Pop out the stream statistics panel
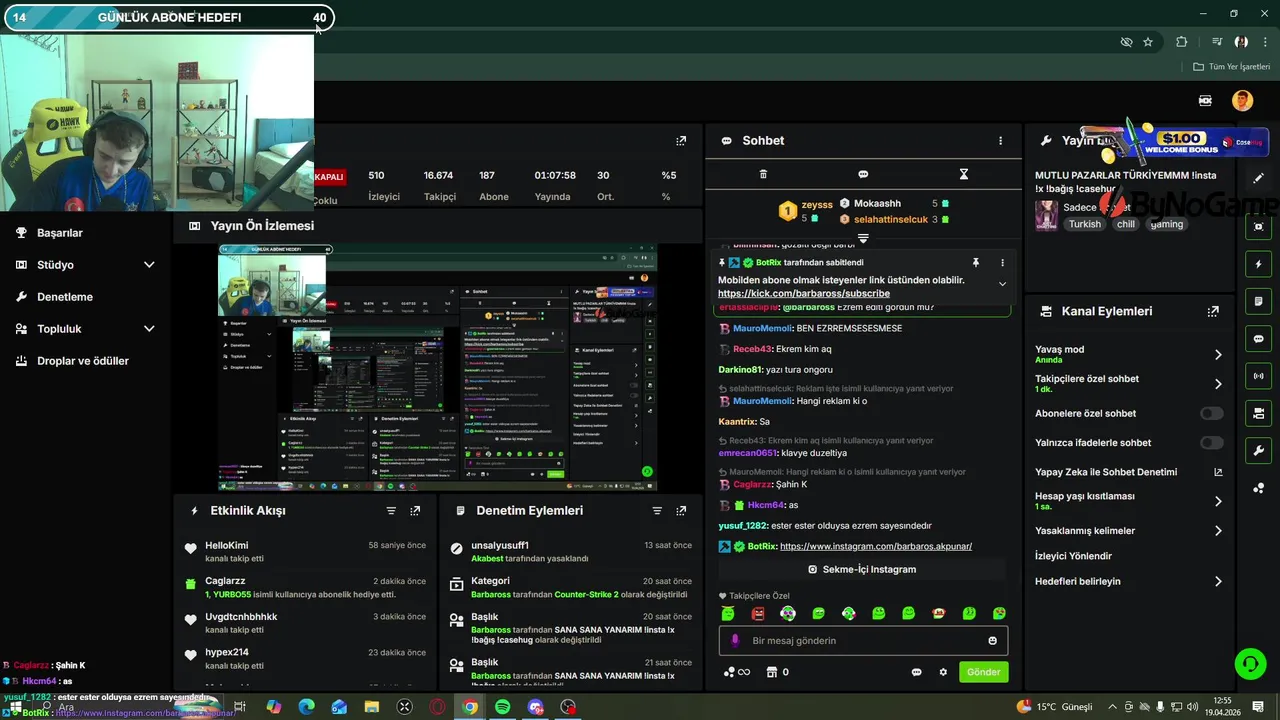Screen dimensions: 1280x720 pyautogui.click(x=681, y=141)
